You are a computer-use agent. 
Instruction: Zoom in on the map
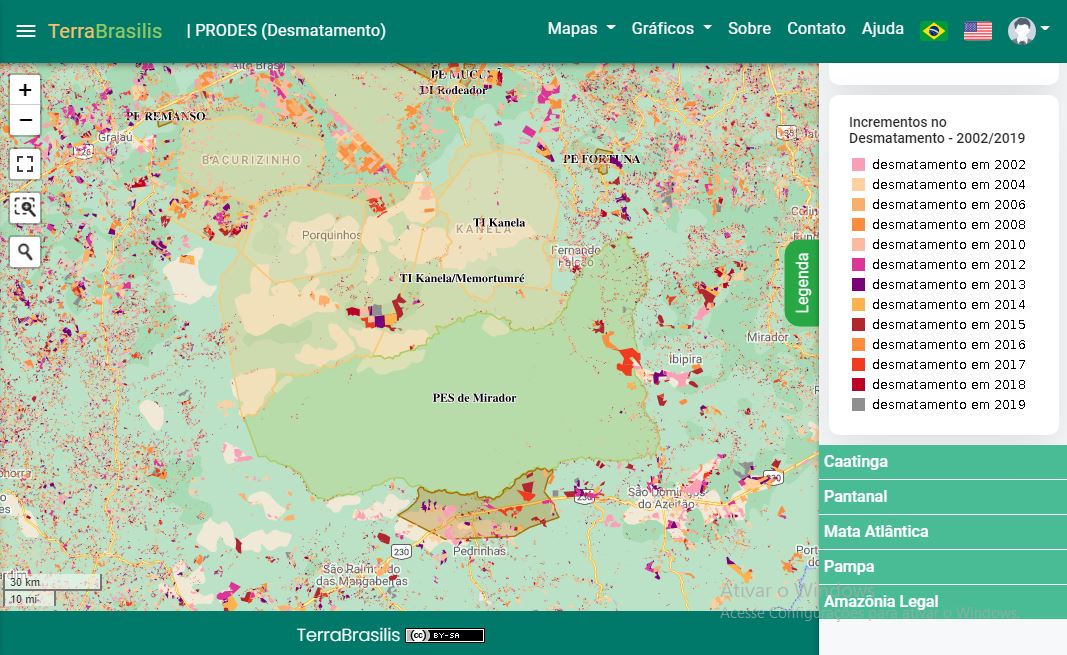[x=25, y=90]
